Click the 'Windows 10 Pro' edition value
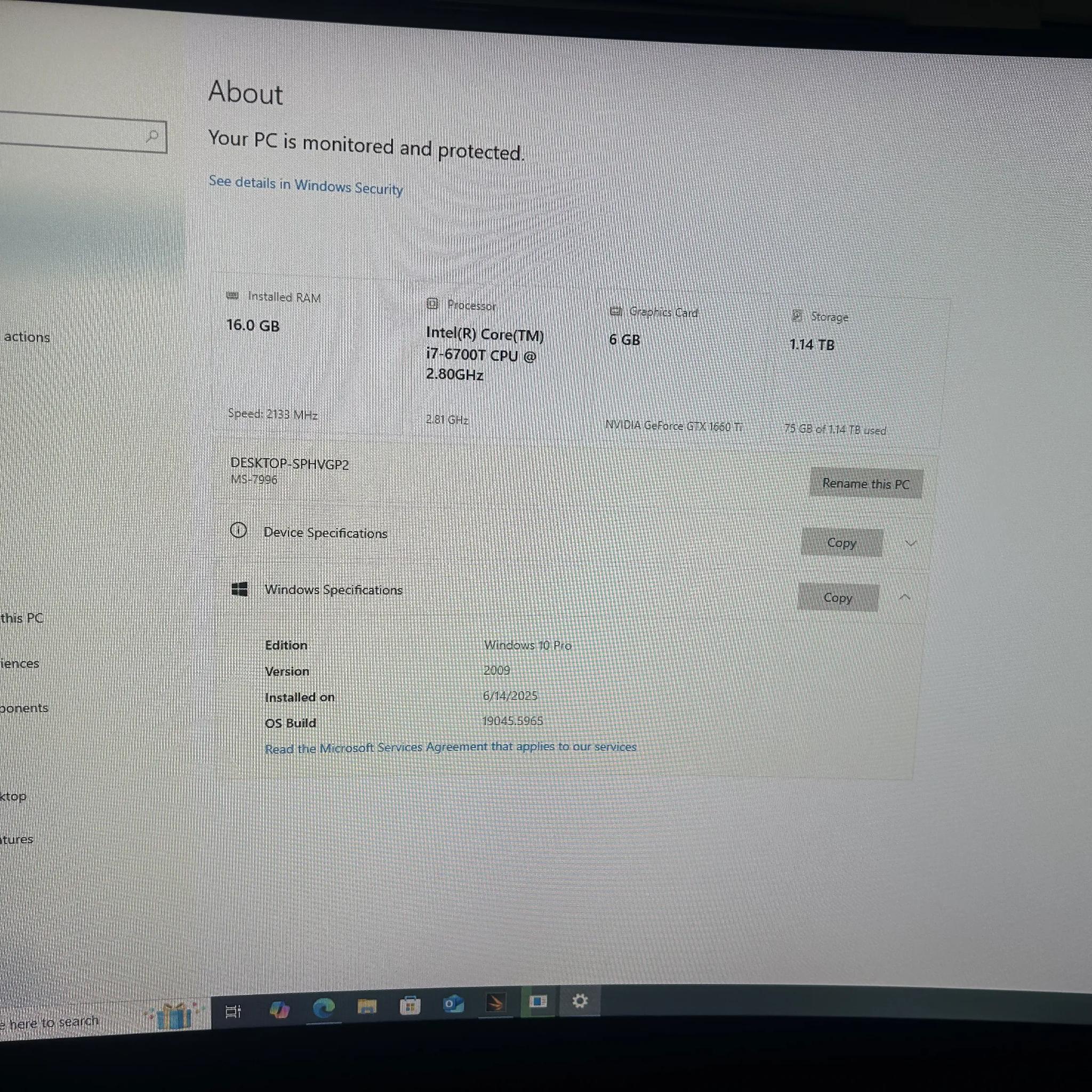Image resolution: width=1092 pixels, height=1092 pixels. [527, 645]
